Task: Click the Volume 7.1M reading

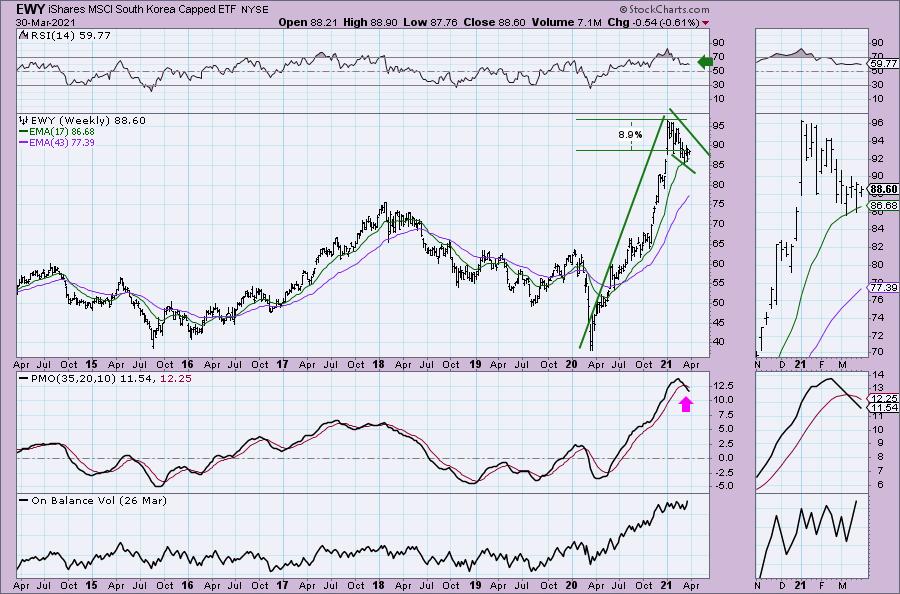Action: [567, 22]
